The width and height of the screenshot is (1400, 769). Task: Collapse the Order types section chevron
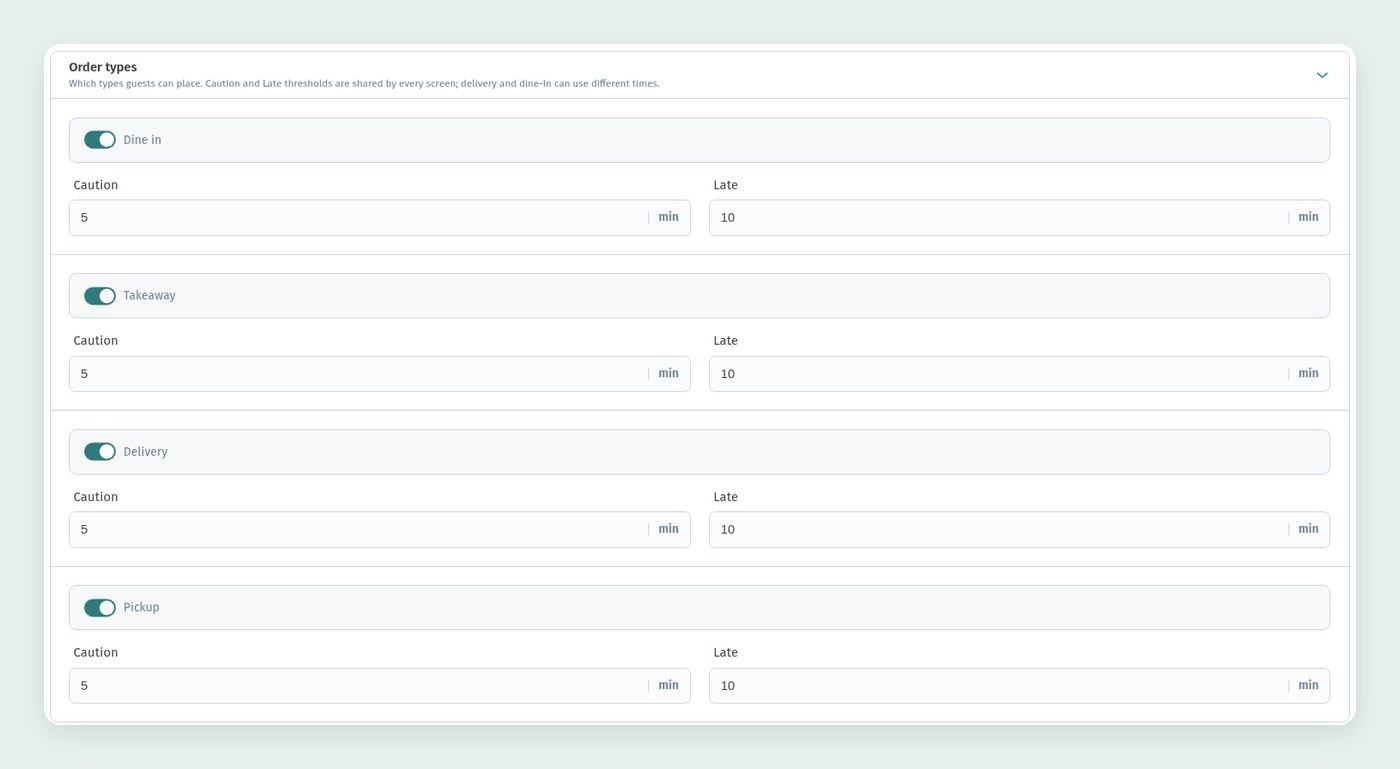pyautogui.click(x=1322, y=75)
